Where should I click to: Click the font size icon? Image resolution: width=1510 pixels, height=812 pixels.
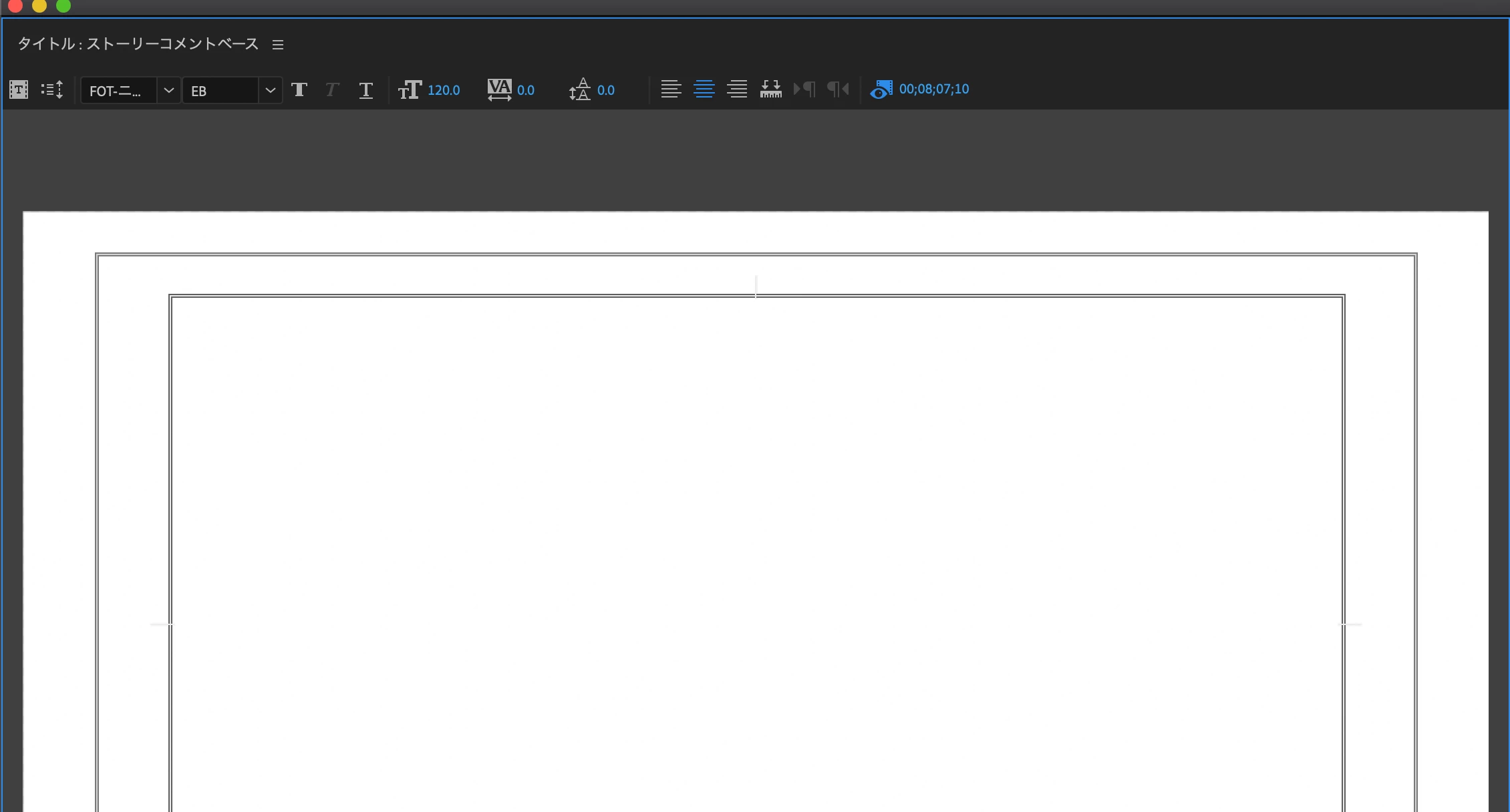(410, 89)
